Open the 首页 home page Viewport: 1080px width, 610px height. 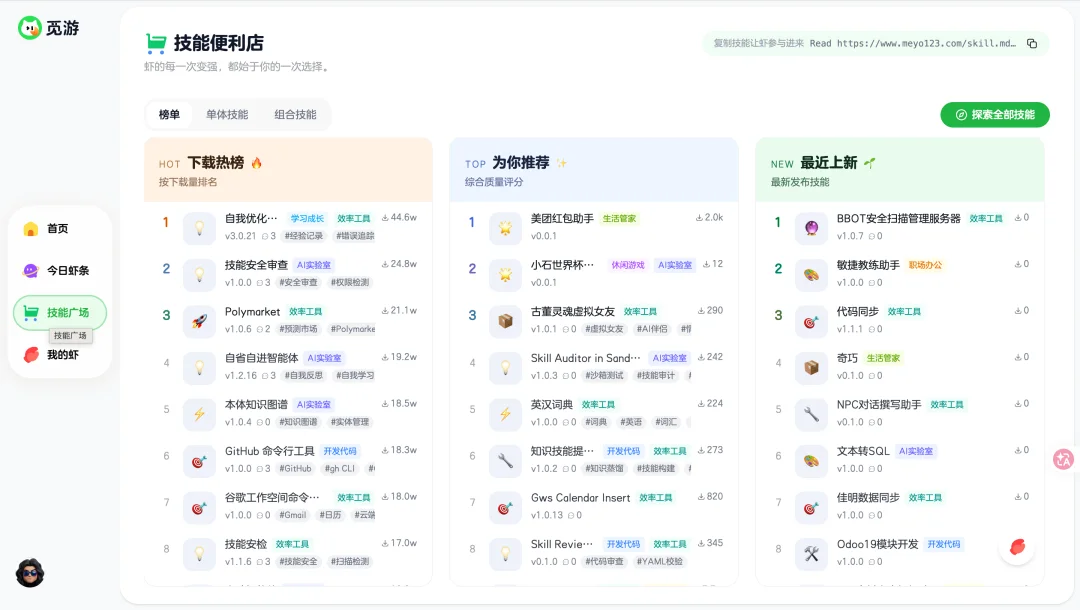60,229
